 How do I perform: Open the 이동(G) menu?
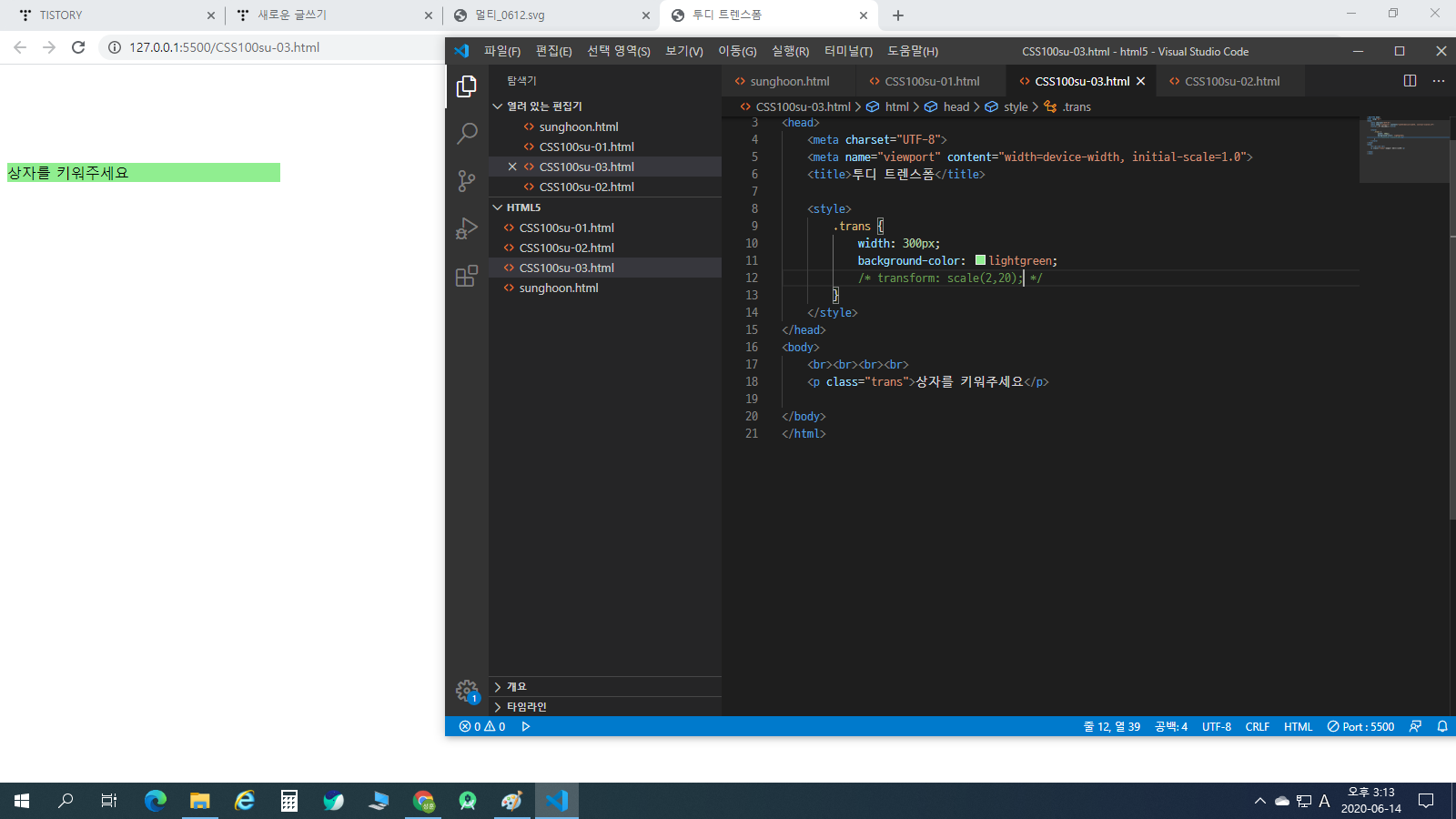[737, 51]
